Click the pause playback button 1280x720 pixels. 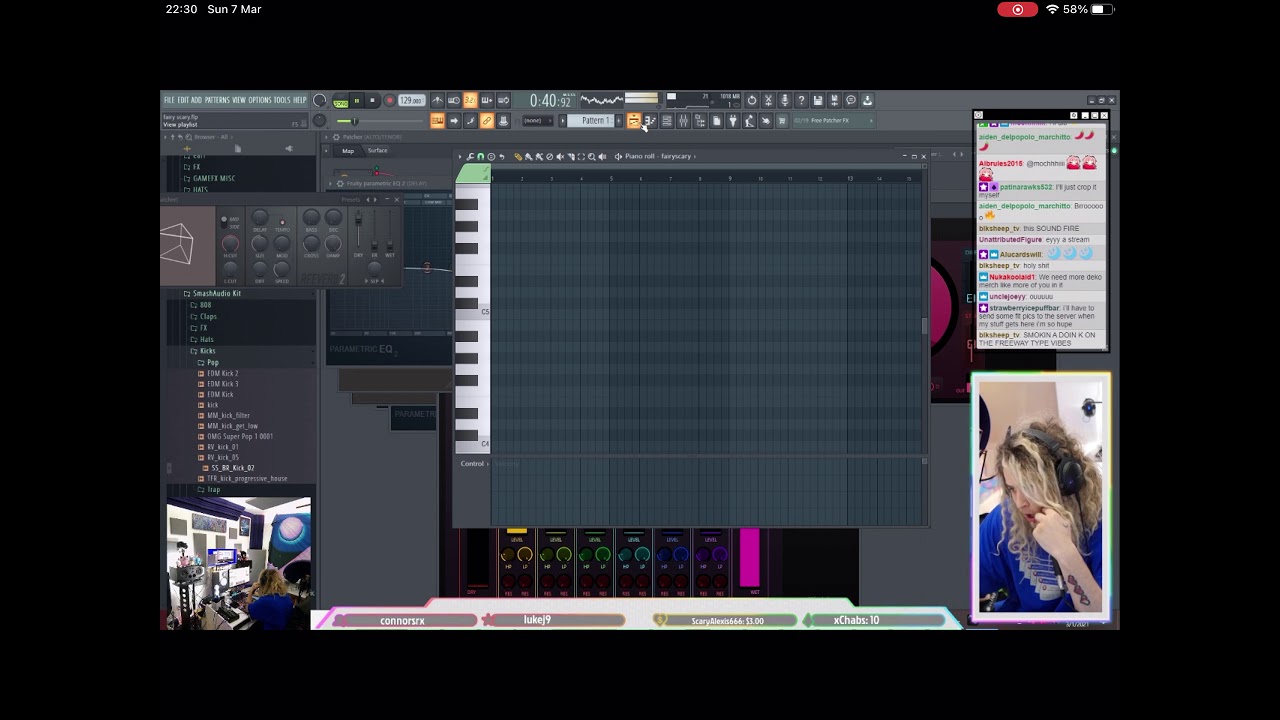357,100
